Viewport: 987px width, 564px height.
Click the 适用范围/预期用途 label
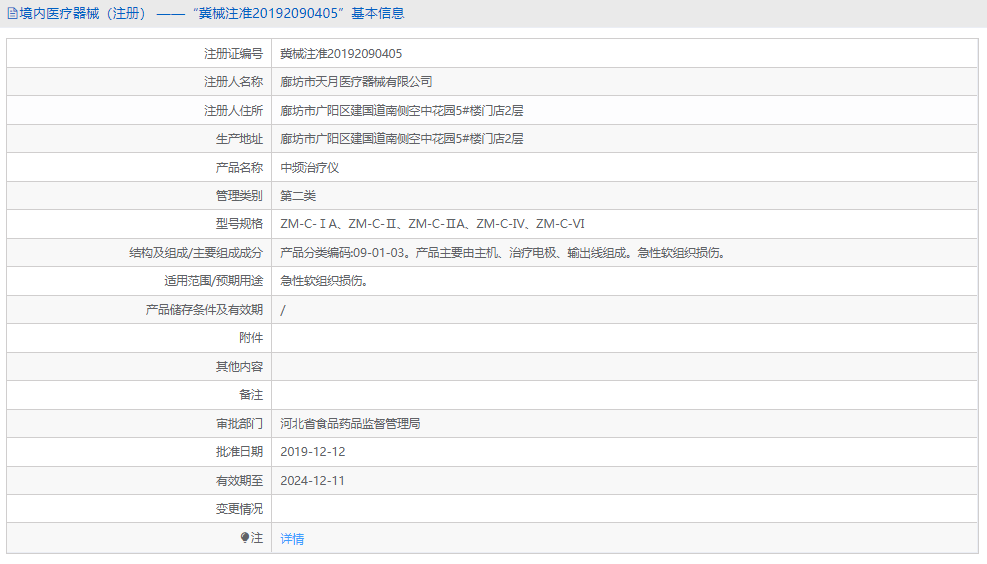[213, 281]
